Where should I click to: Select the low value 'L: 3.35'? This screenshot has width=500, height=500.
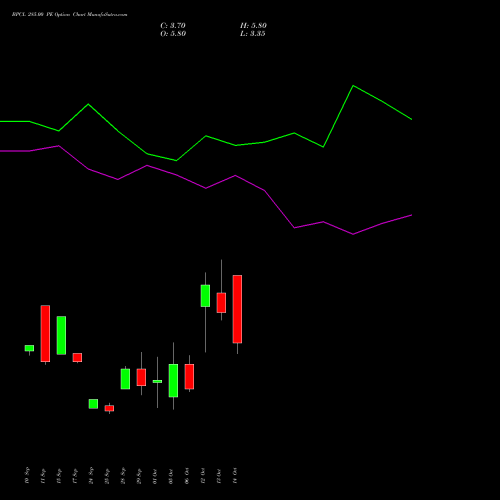(x=253, y=34)
